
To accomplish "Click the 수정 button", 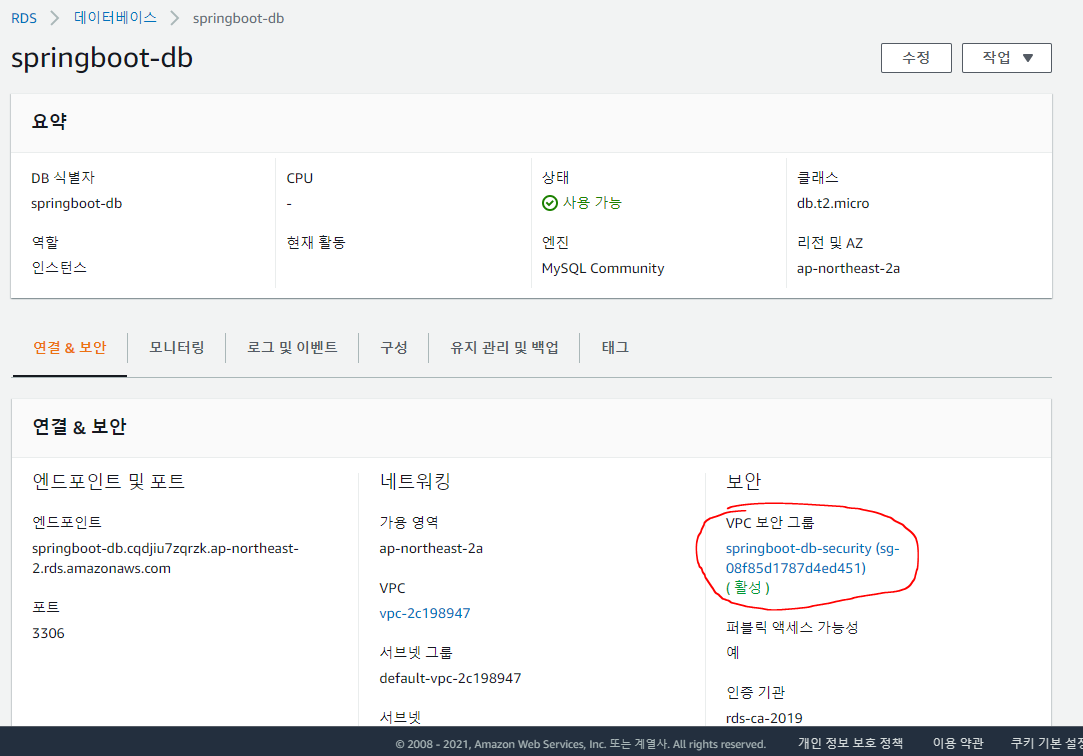I will (916, 58).
